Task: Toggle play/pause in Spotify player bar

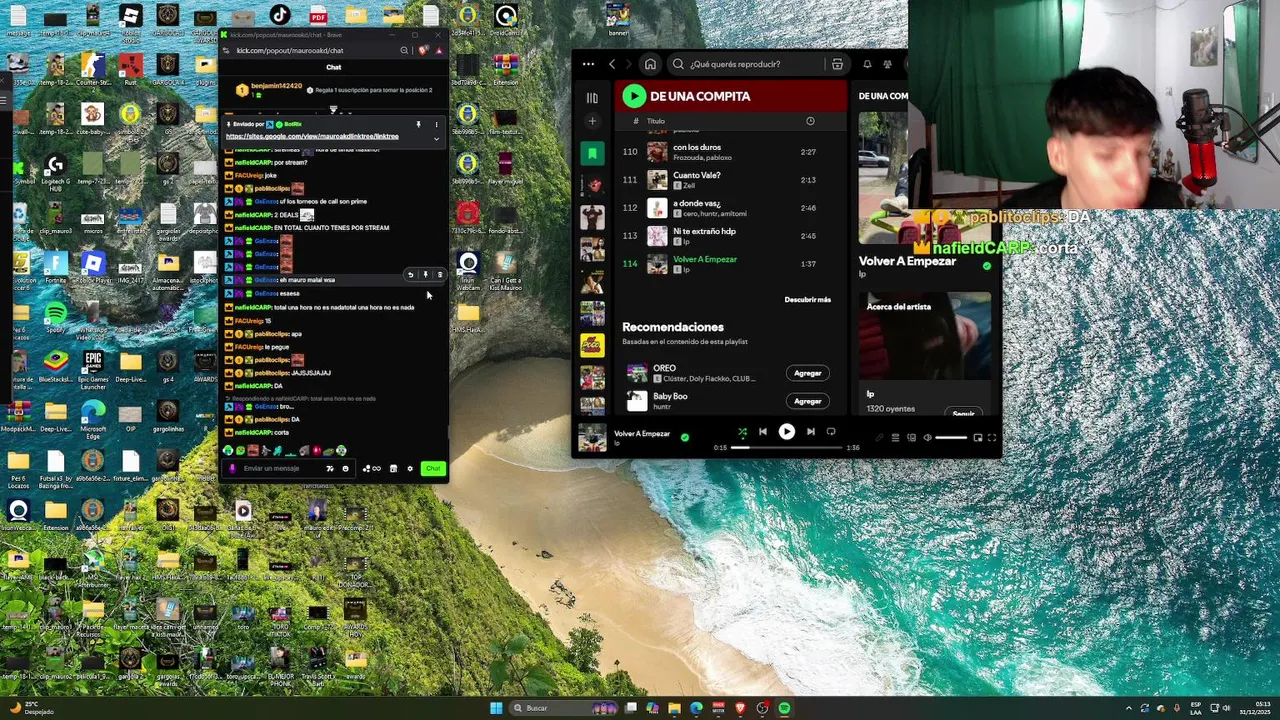Action: (786, 432)
